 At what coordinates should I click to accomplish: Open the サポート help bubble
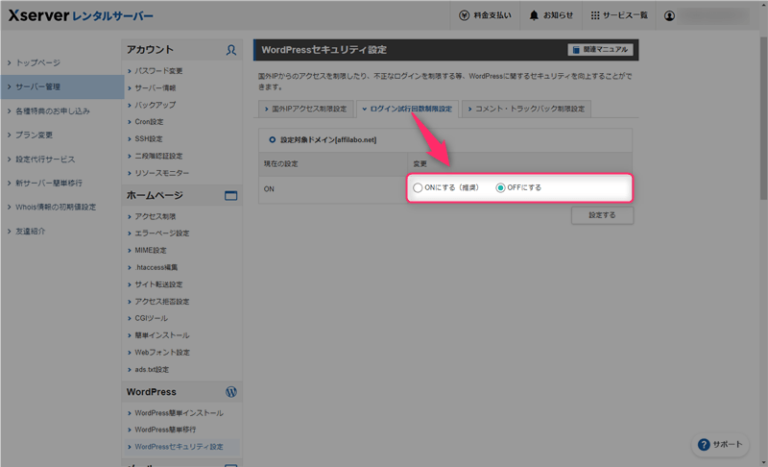pos(720,444)
